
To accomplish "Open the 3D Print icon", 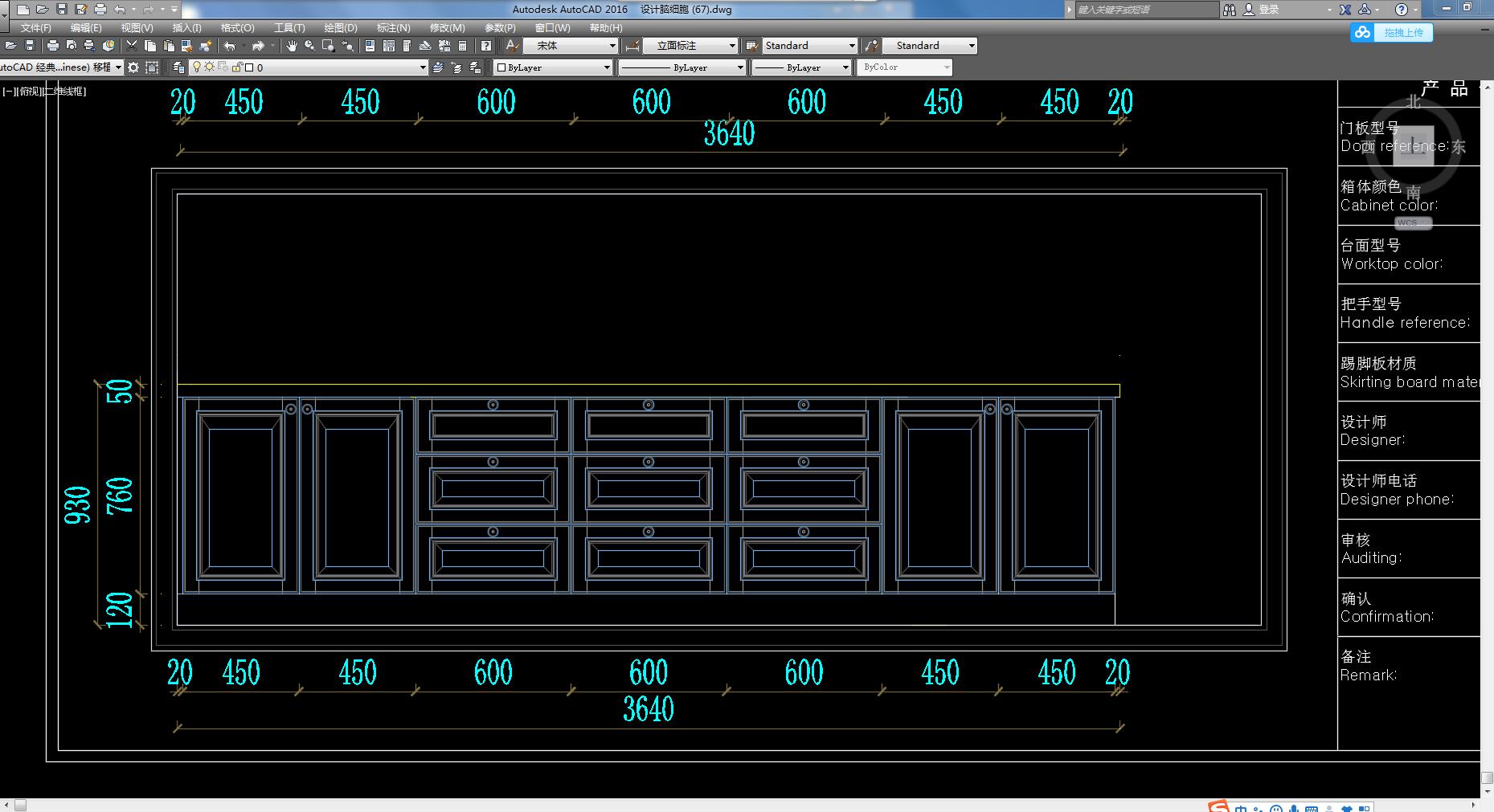I will pos(108,46).
